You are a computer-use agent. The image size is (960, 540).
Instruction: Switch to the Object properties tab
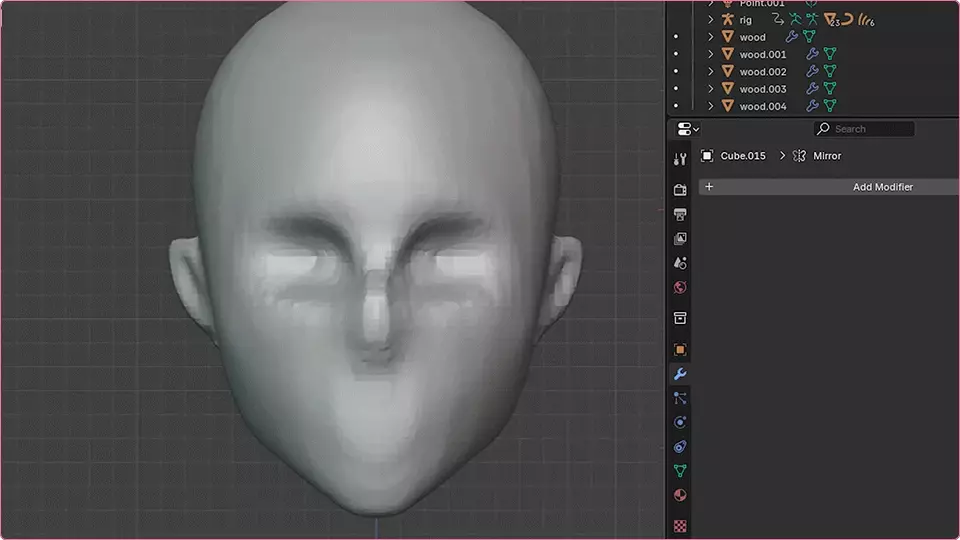click(x=680, y=350)
